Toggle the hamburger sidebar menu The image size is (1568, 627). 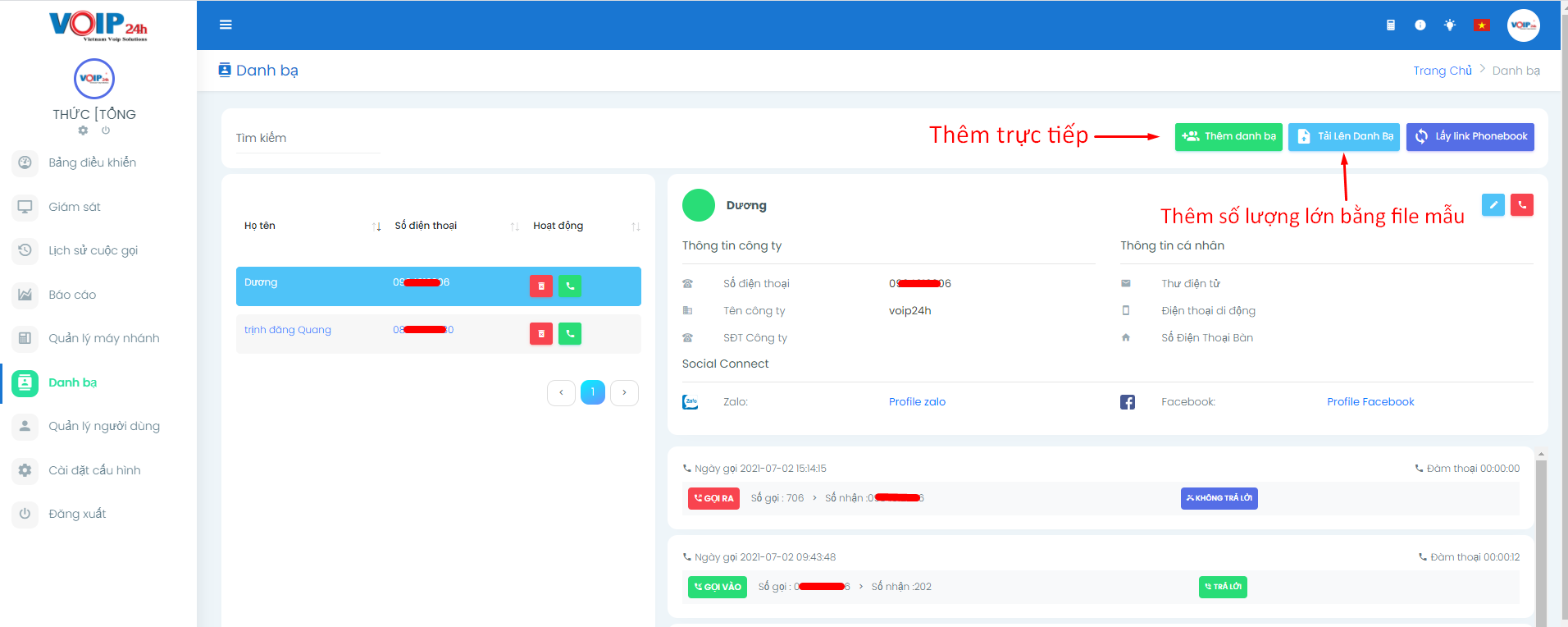pos(226,25)
